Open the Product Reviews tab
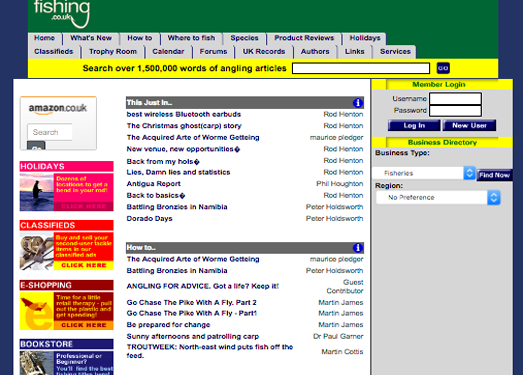The height and width of the screenshot is (375, 523). pyautogui.click(x=304, y=38)
